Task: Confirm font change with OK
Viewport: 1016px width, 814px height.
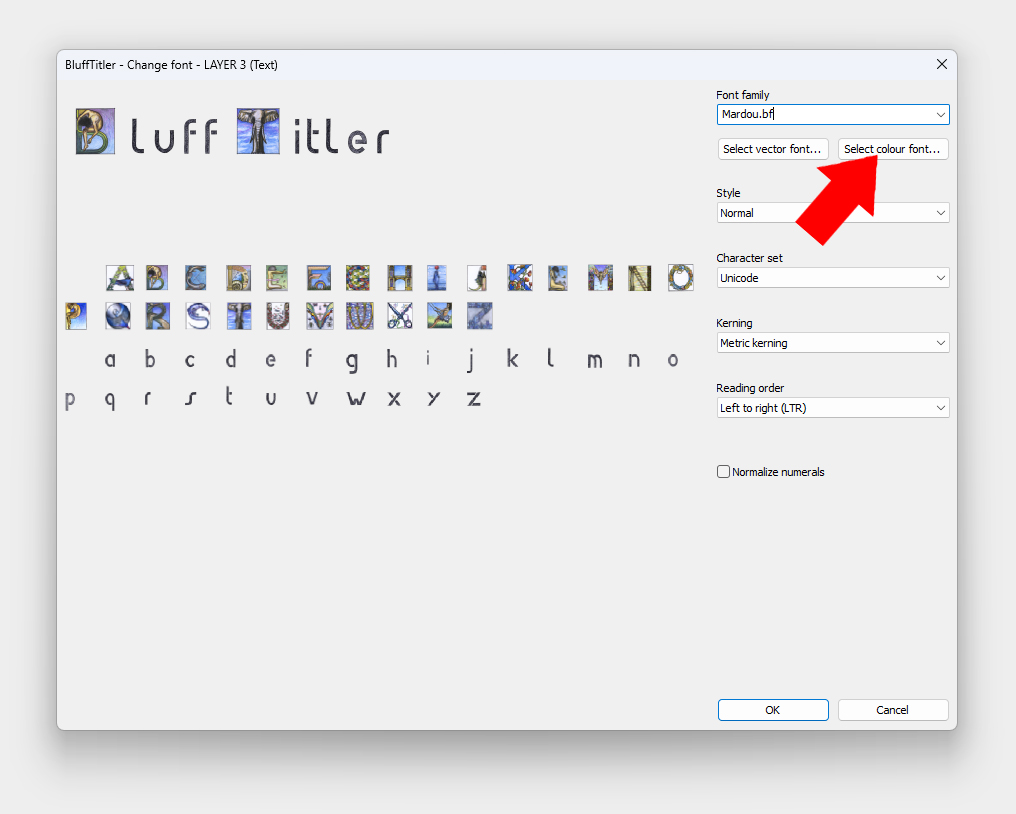Action: (x=772, y=710)
